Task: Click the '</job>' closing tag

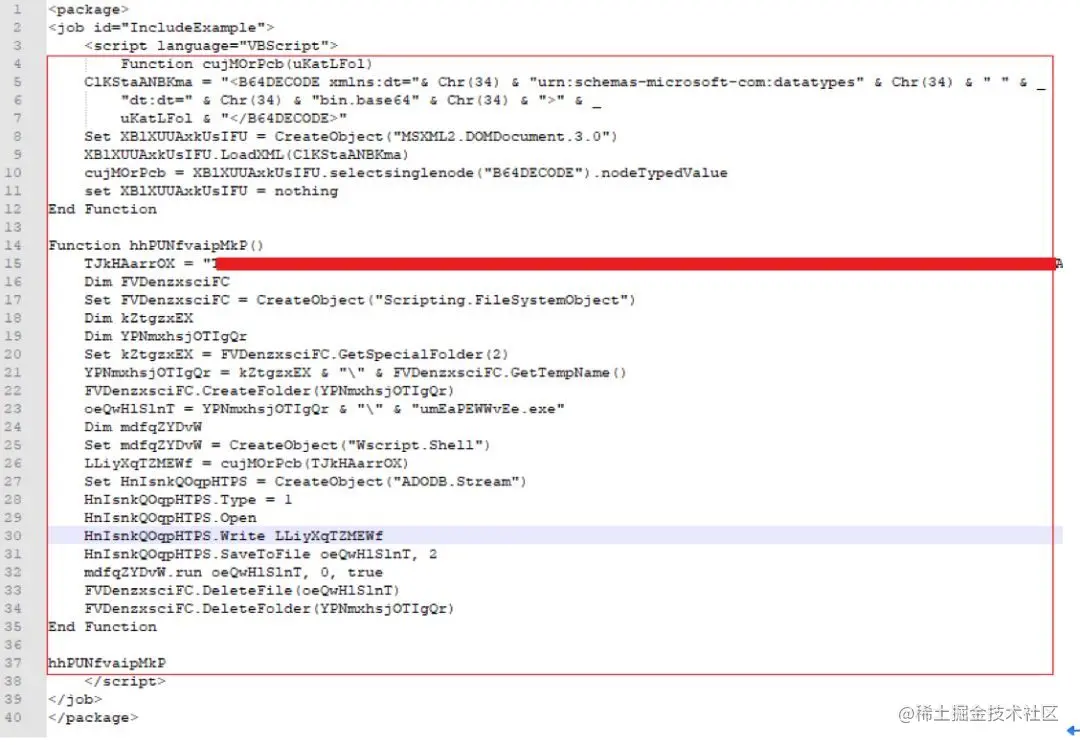Action: click(75, 700)
